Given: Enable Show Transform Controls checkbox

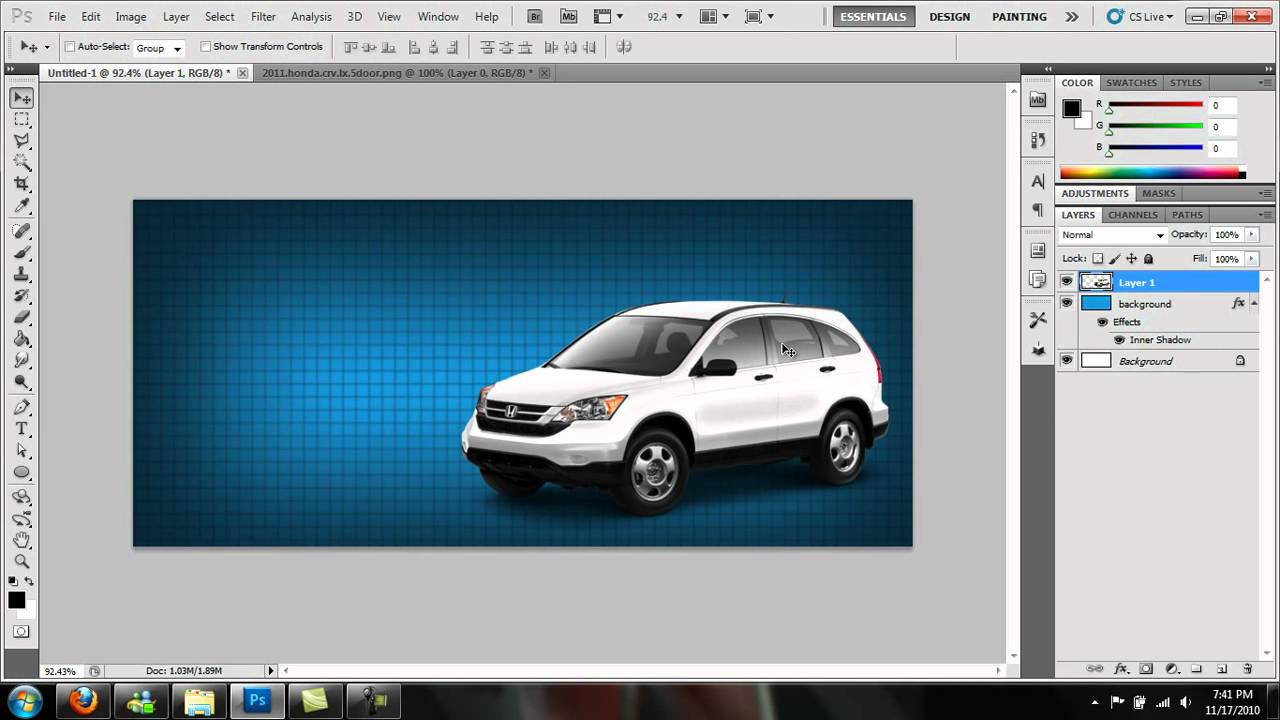Looking at the screenshot, I should coord(206,47).
